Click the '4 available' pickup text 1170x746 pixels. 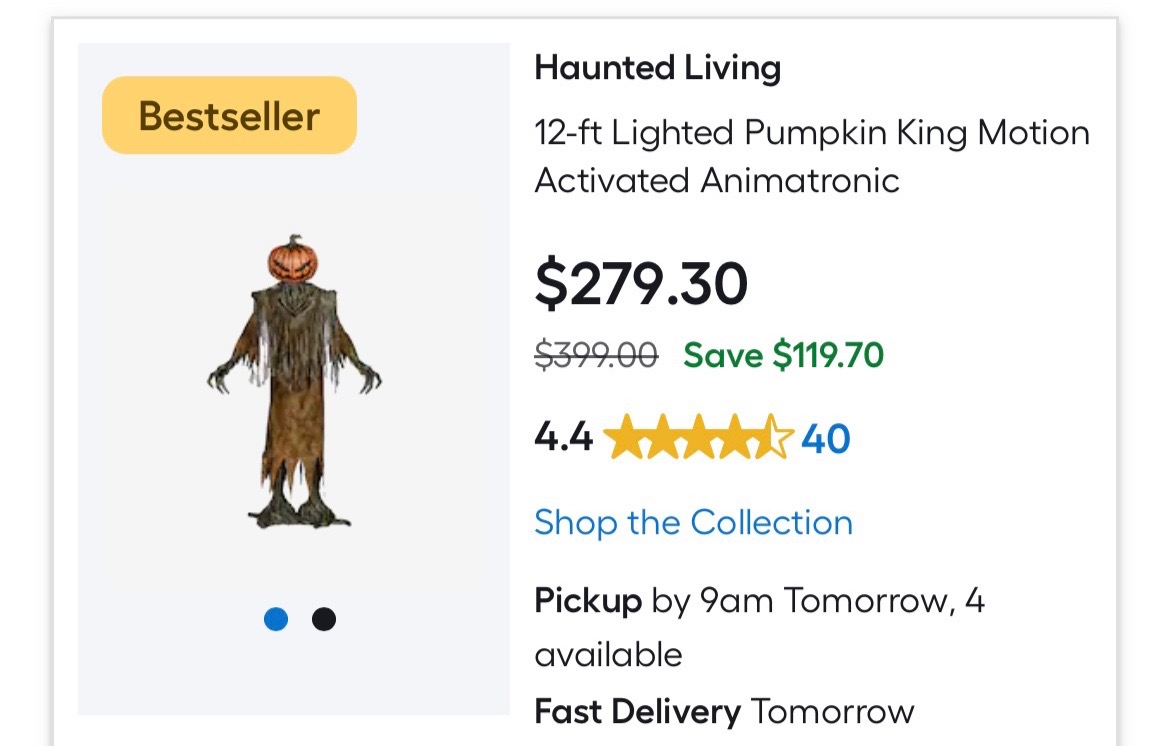[760, 627]
